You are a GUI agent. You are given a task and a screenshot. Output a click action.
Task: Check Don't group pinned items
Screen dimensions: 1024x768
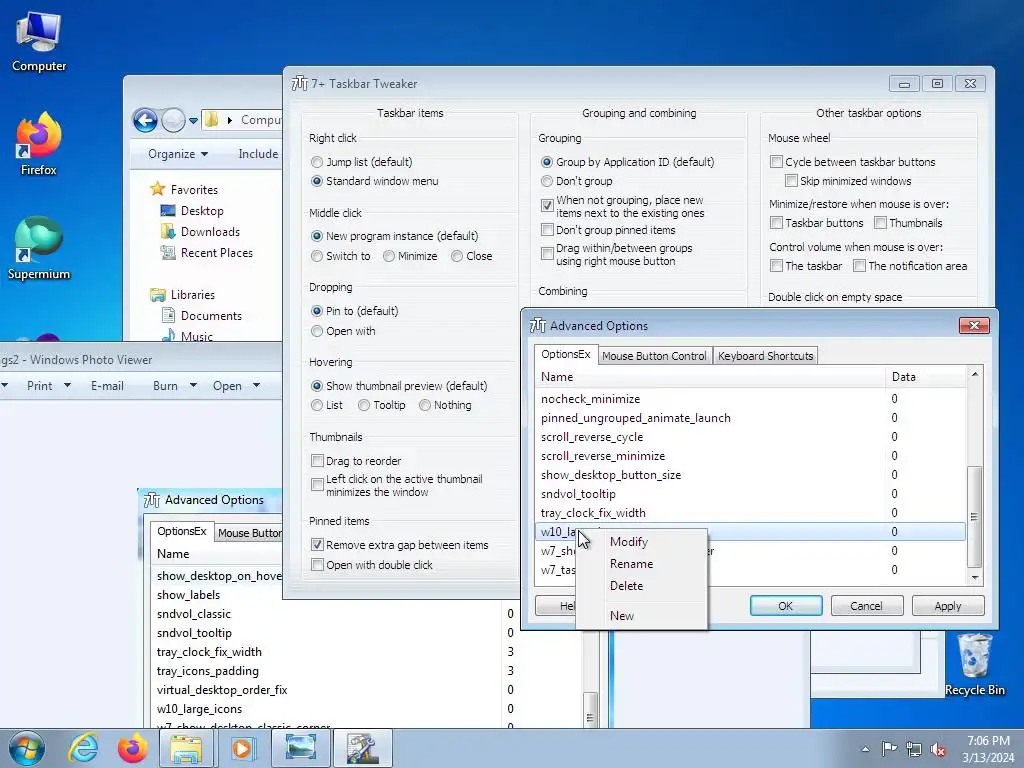547,230
